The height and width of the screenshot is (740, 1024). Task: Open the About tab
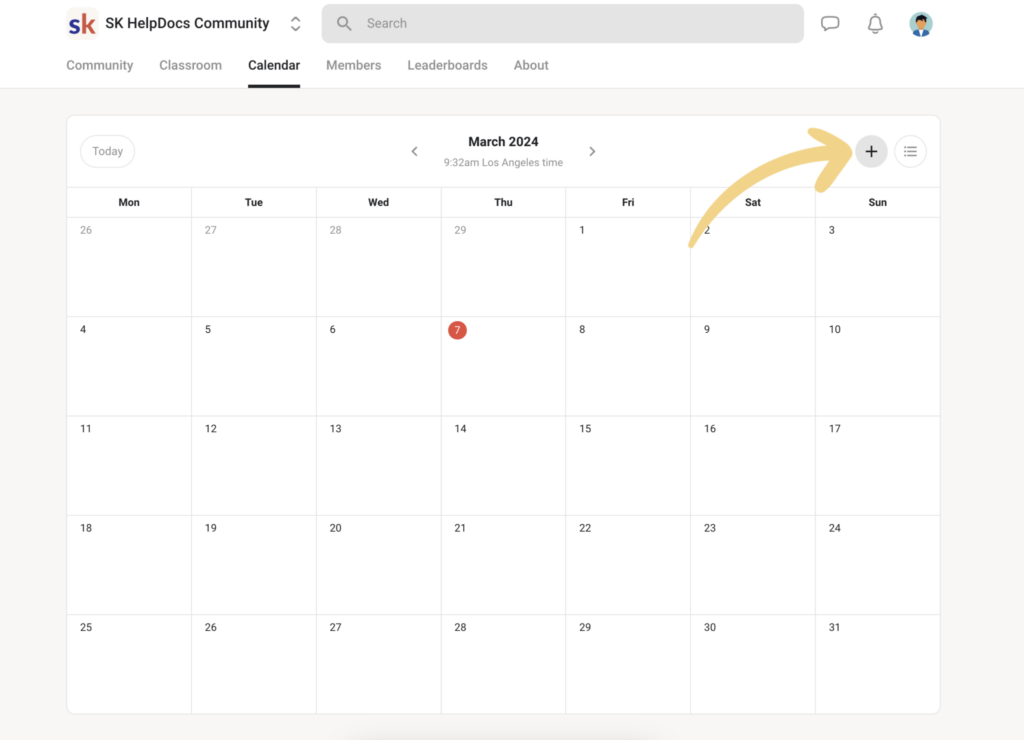[531, 65]
